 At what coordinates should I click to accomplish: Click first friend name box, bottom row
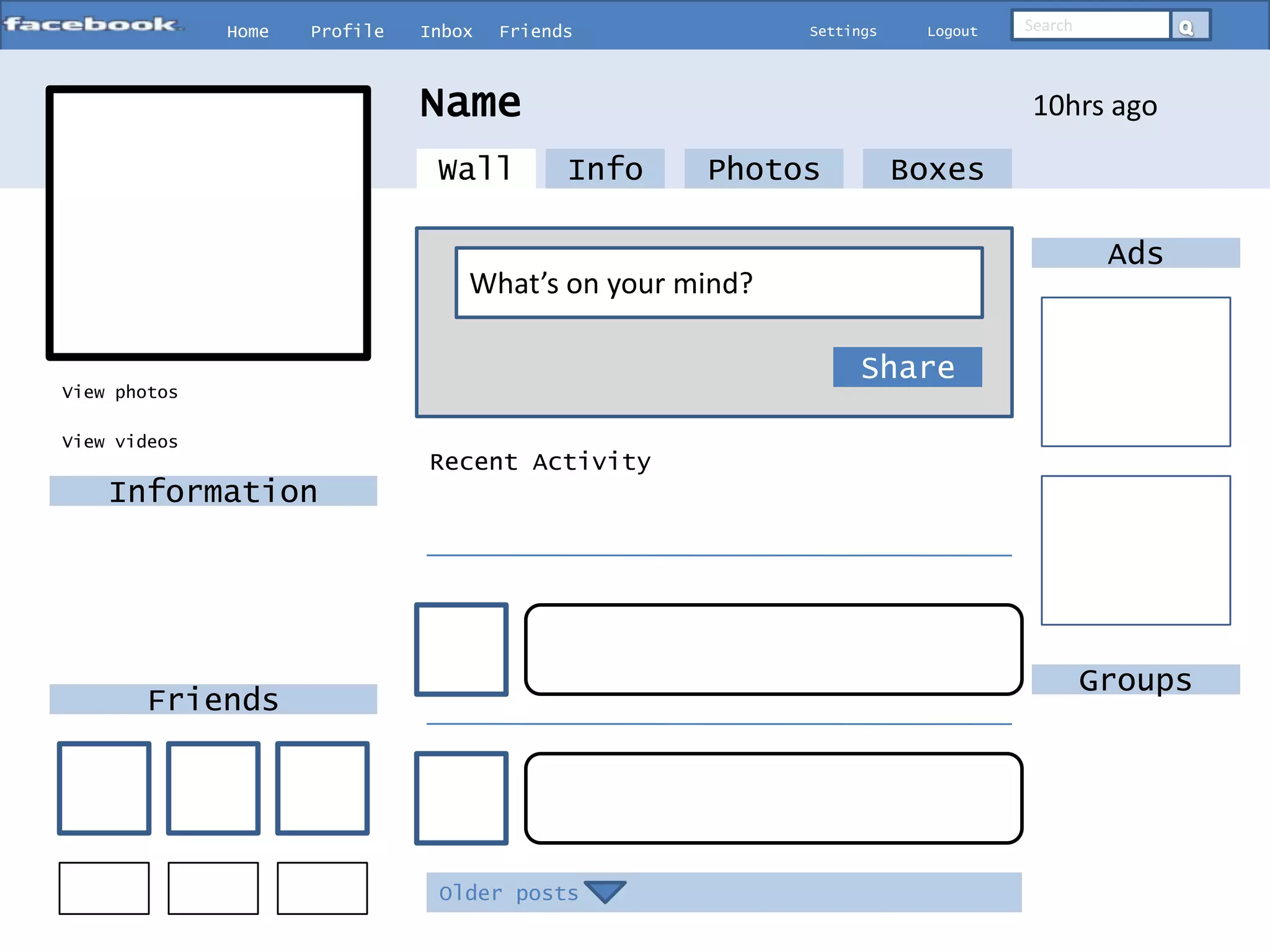click(x=104, y=888)
